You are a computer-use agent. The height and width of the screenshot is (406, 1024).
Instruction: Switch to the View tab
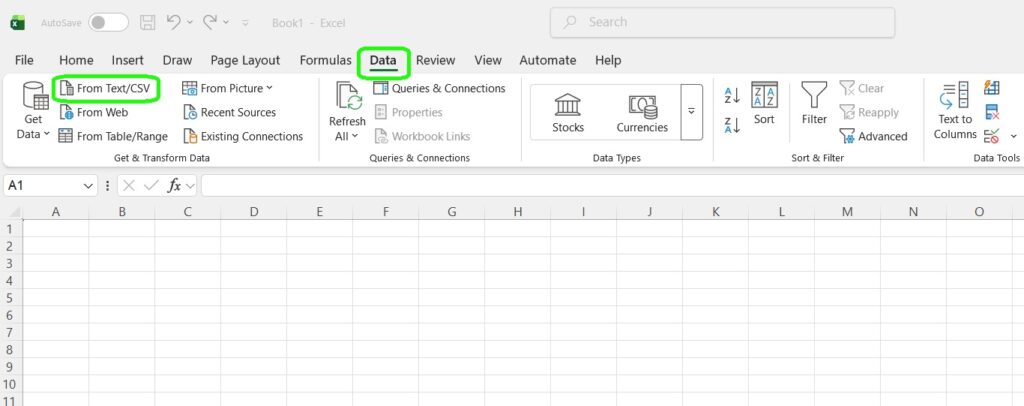(x=488, y=60)
